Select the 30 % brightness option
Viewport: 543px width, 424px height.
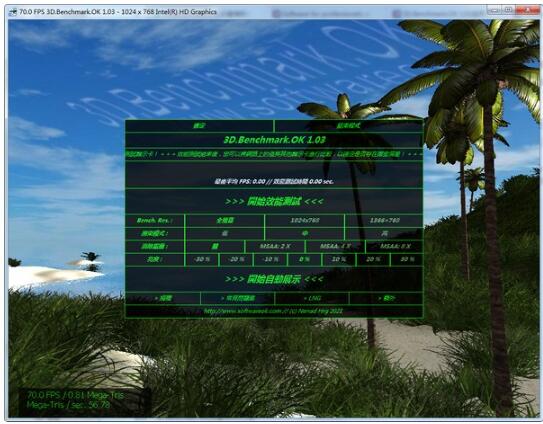coord(407,259)
